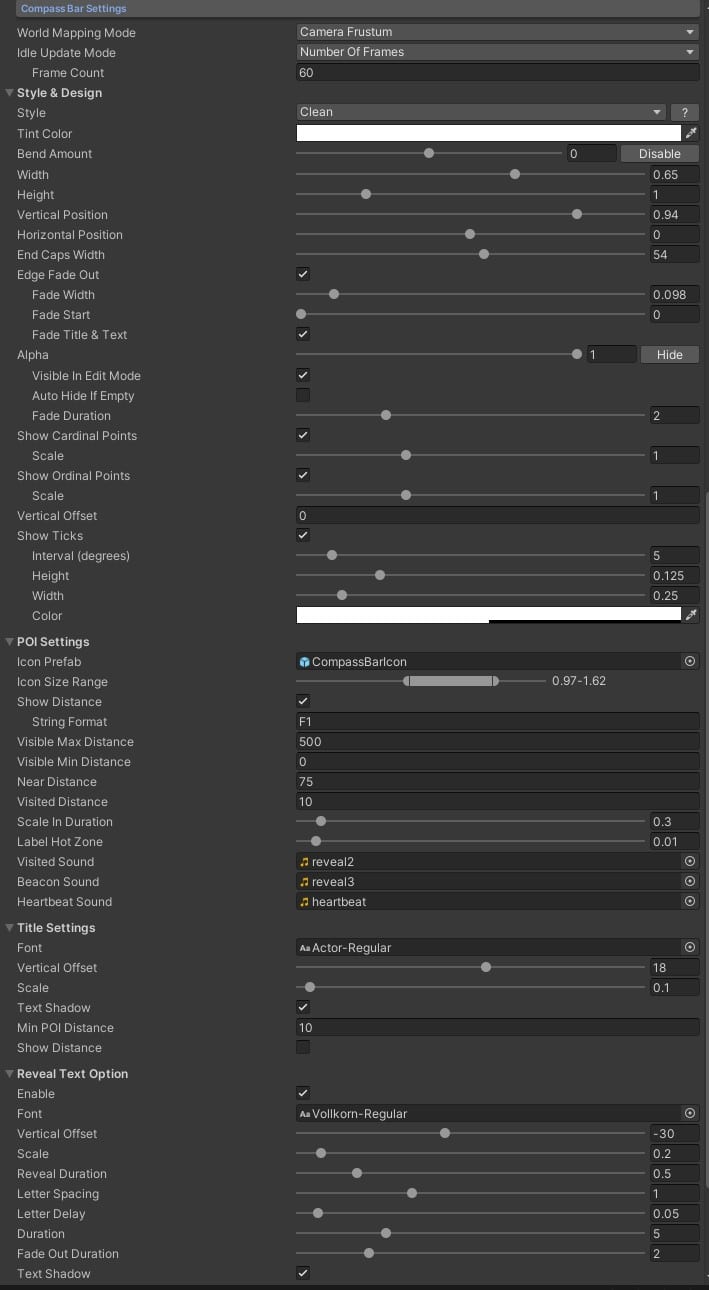
Task: Click the eyedropper icon beside Tint Color
Action: pyautogui.click(x=690, y=133)
